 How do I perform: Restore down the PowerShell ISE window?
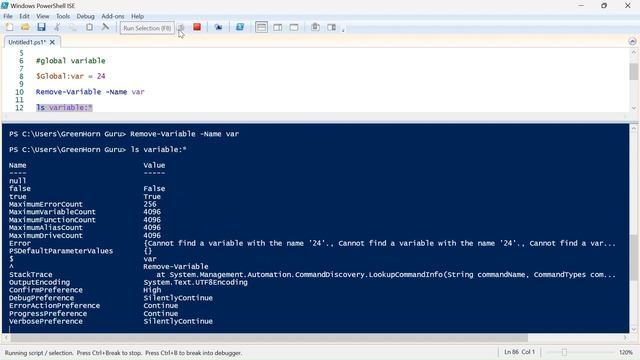(x=604, y=6)
